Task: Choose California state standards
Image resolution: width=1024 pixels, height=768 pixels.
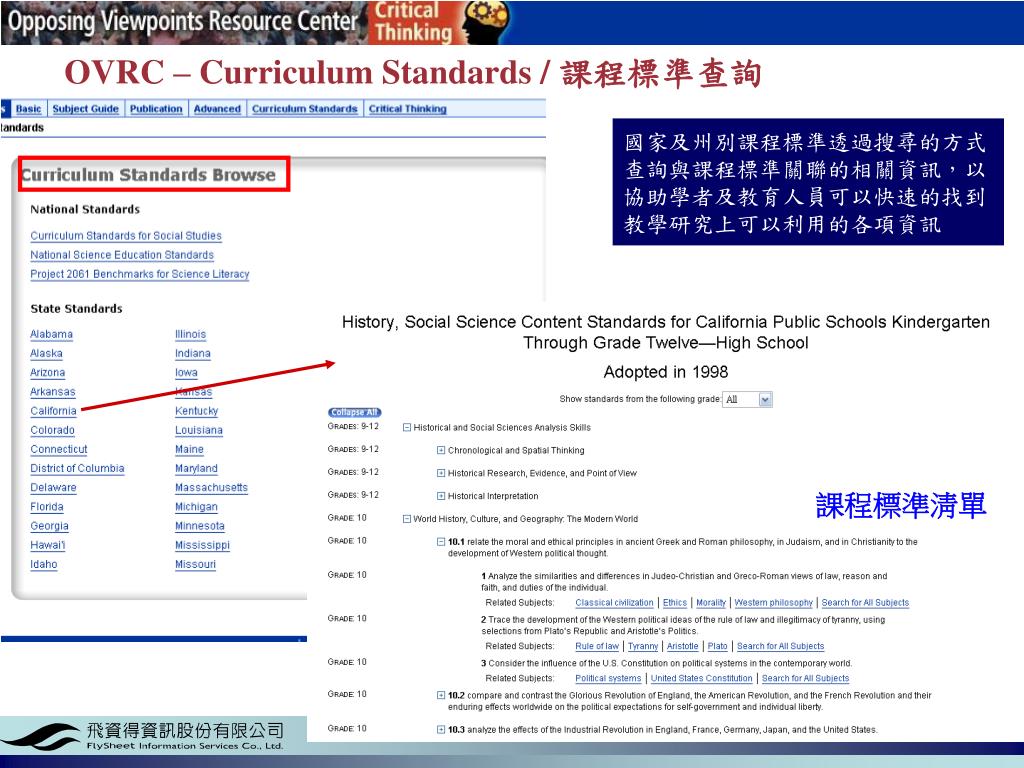Action: pos(54,411)
